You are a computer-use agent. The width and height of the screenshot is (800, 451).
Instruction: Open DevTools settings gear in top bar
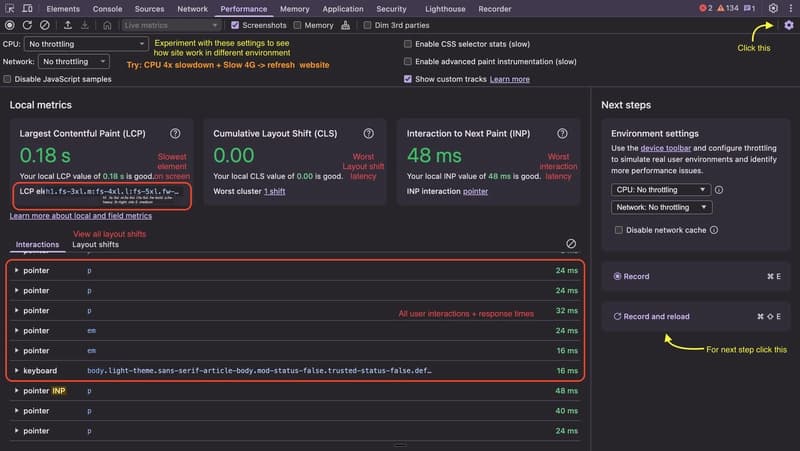(x=773, y=8)
